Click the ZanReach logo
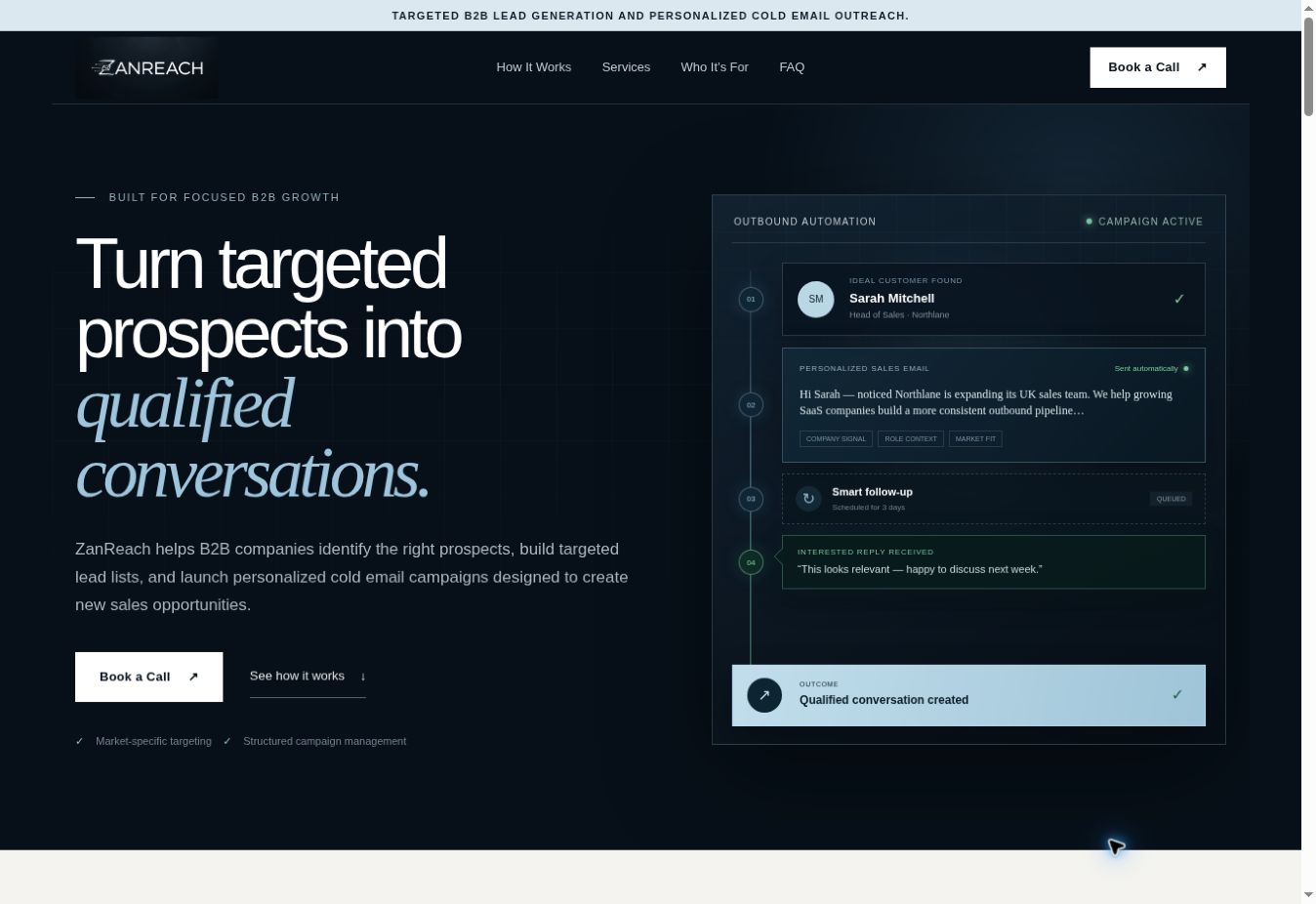Screen dimensions: 1316x904 [x=147, y=67]
